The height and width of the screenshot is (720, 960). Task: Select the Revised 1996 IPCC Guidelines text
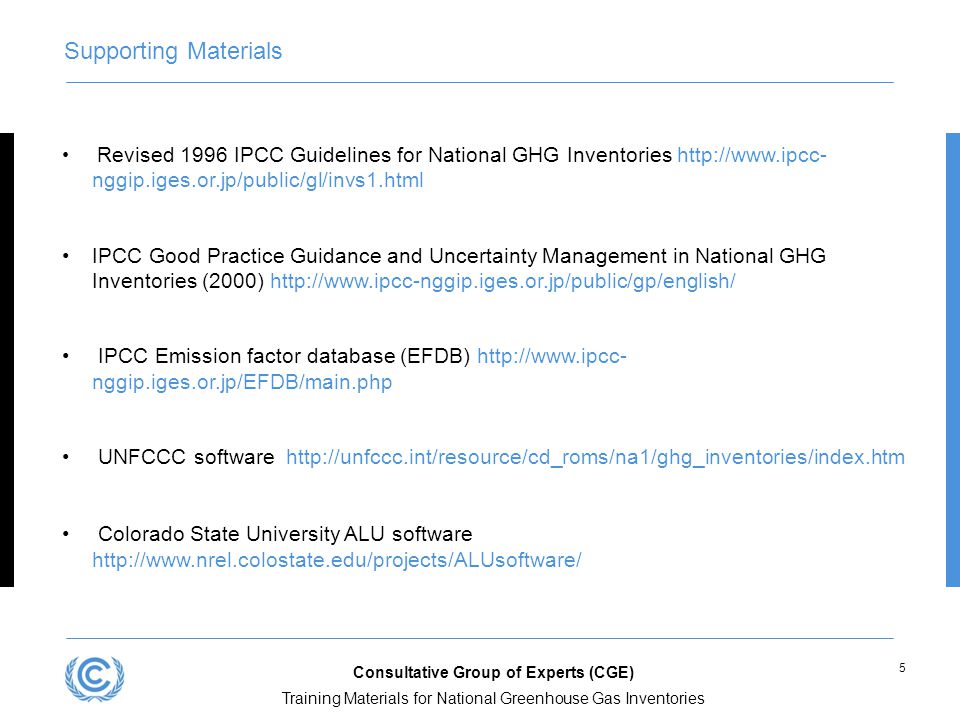point(384,155)
